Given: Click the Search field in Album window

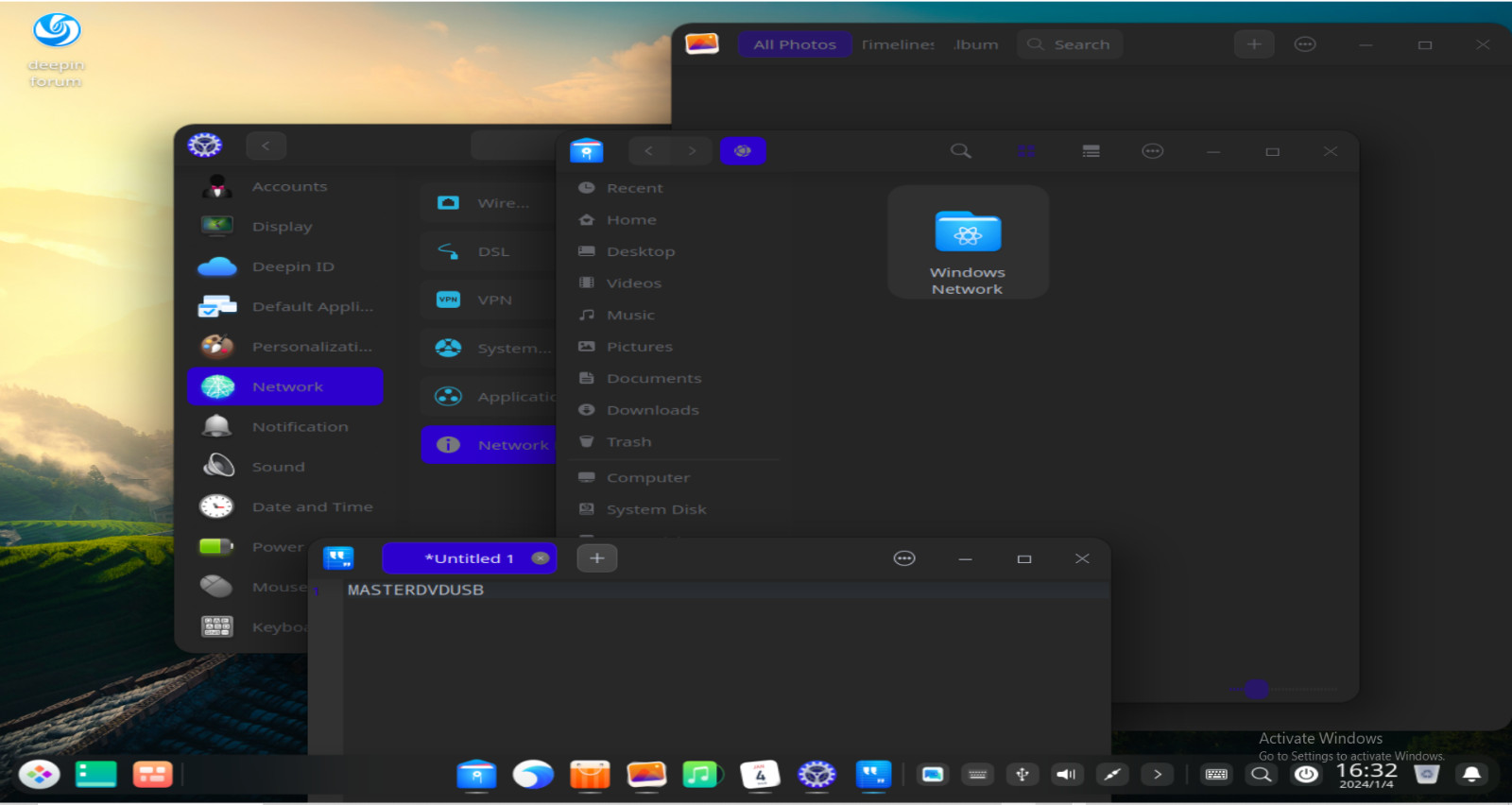Looking at the screenshot, I should [1070, 44].
